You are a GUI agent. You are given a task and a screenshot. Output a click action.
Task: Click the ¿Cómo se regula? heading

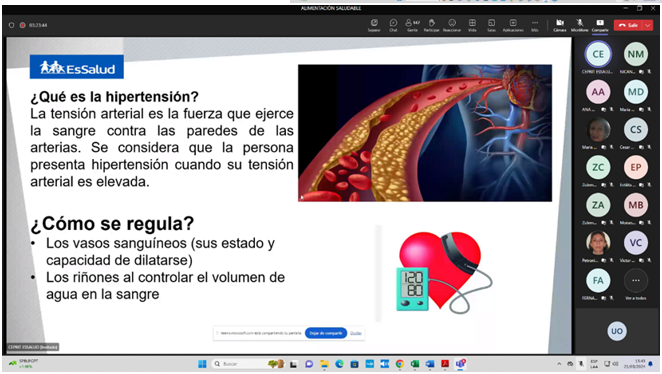coord(112,224)
